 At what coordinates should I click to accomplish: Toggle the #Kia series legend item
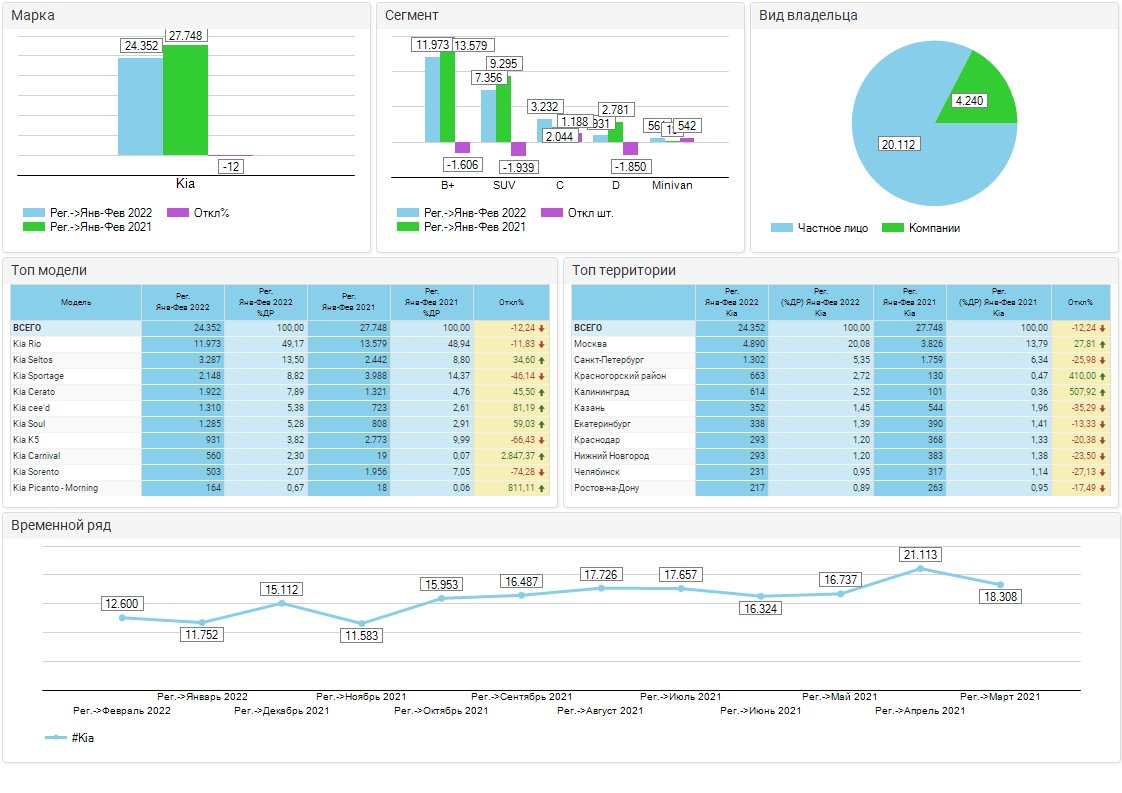70,738
